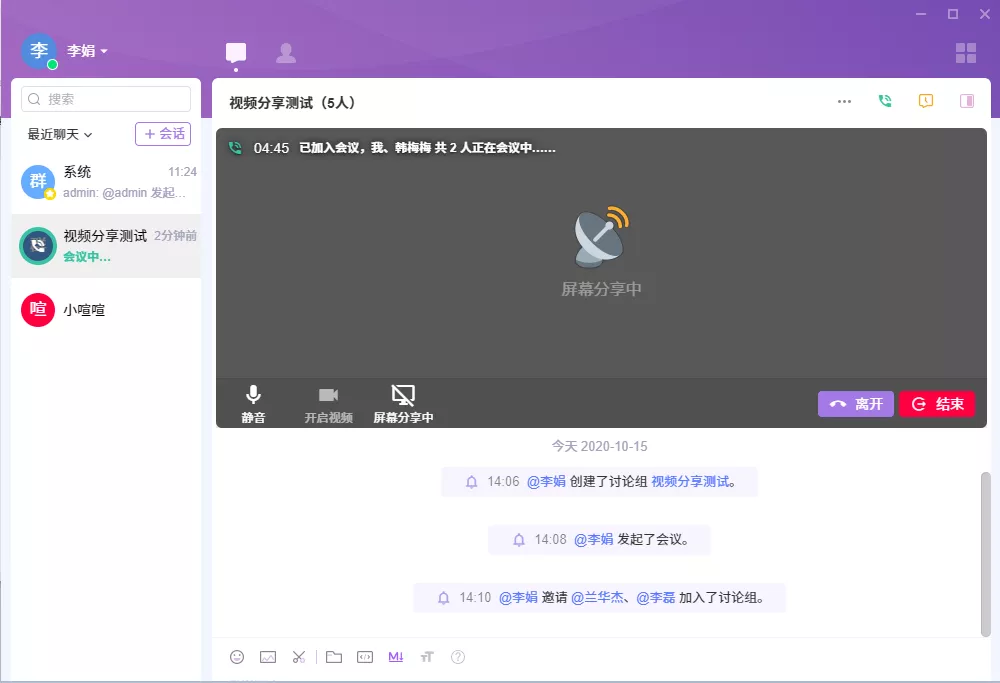End the meeting with 结束 button
1000x683 pixels.
[937, 404]
